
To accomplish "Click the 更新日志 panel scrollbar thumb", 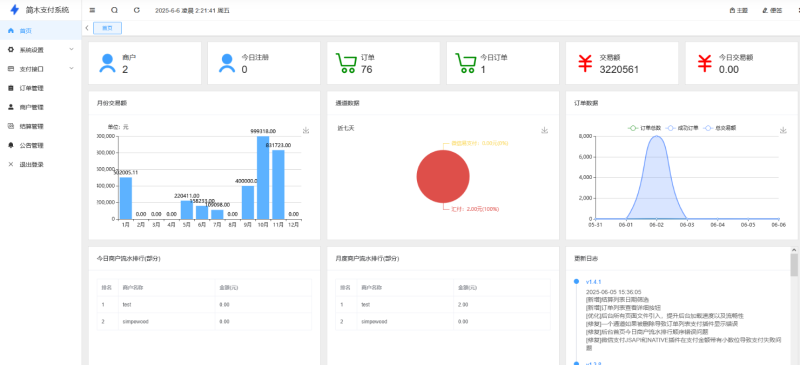I will click(794, 265).
